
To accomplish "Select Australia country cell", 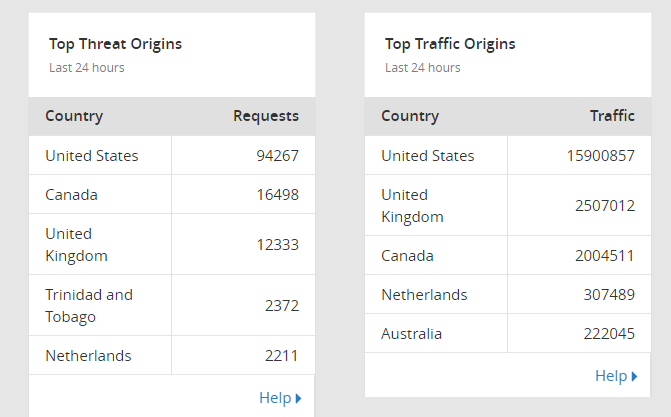I will coord(411,334).
